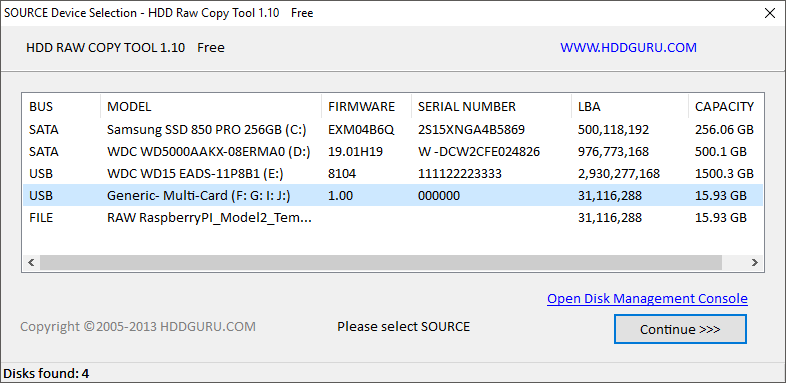Click firmware value 19.01H19
The height and width of the screenshot is (383, 786).
click(355, 151)
